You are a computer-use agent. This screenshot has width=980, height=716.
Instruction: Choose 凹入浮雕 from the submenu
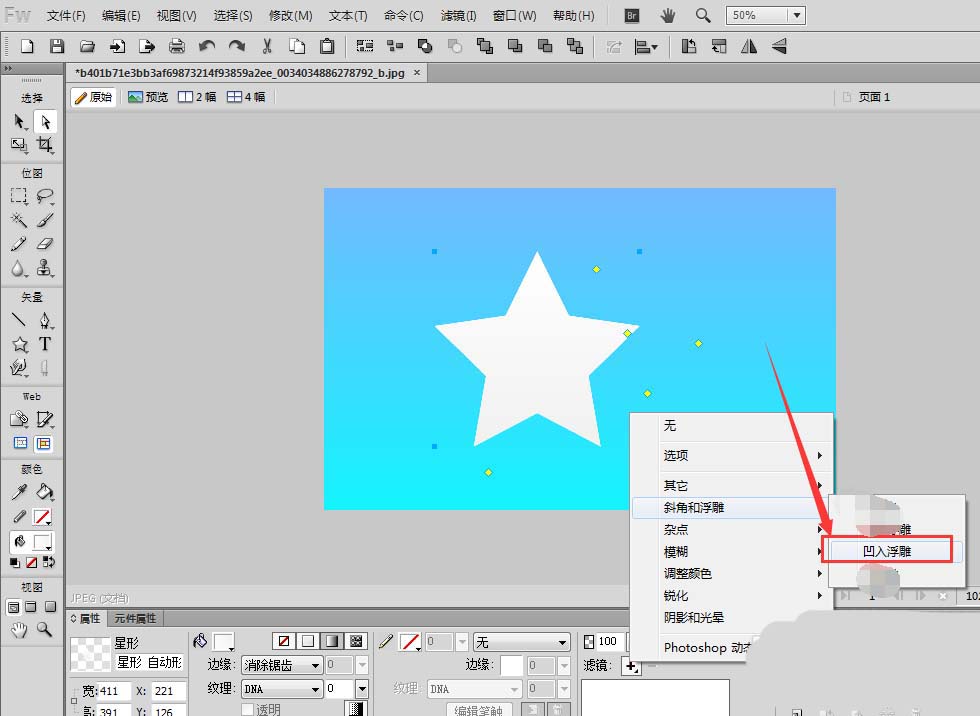(887, 550)
